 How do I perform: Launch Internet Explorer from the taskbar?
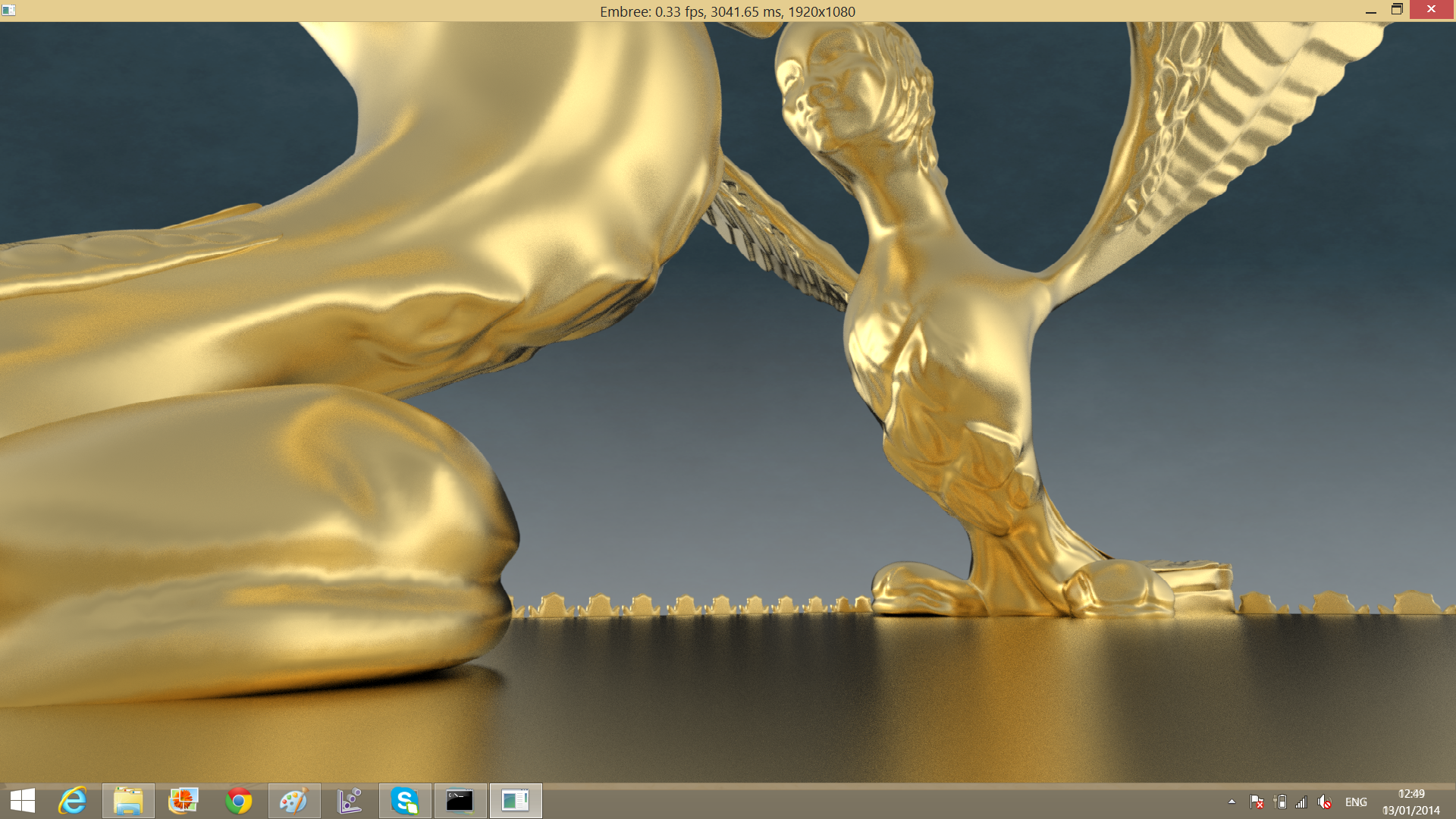(73, 801)
